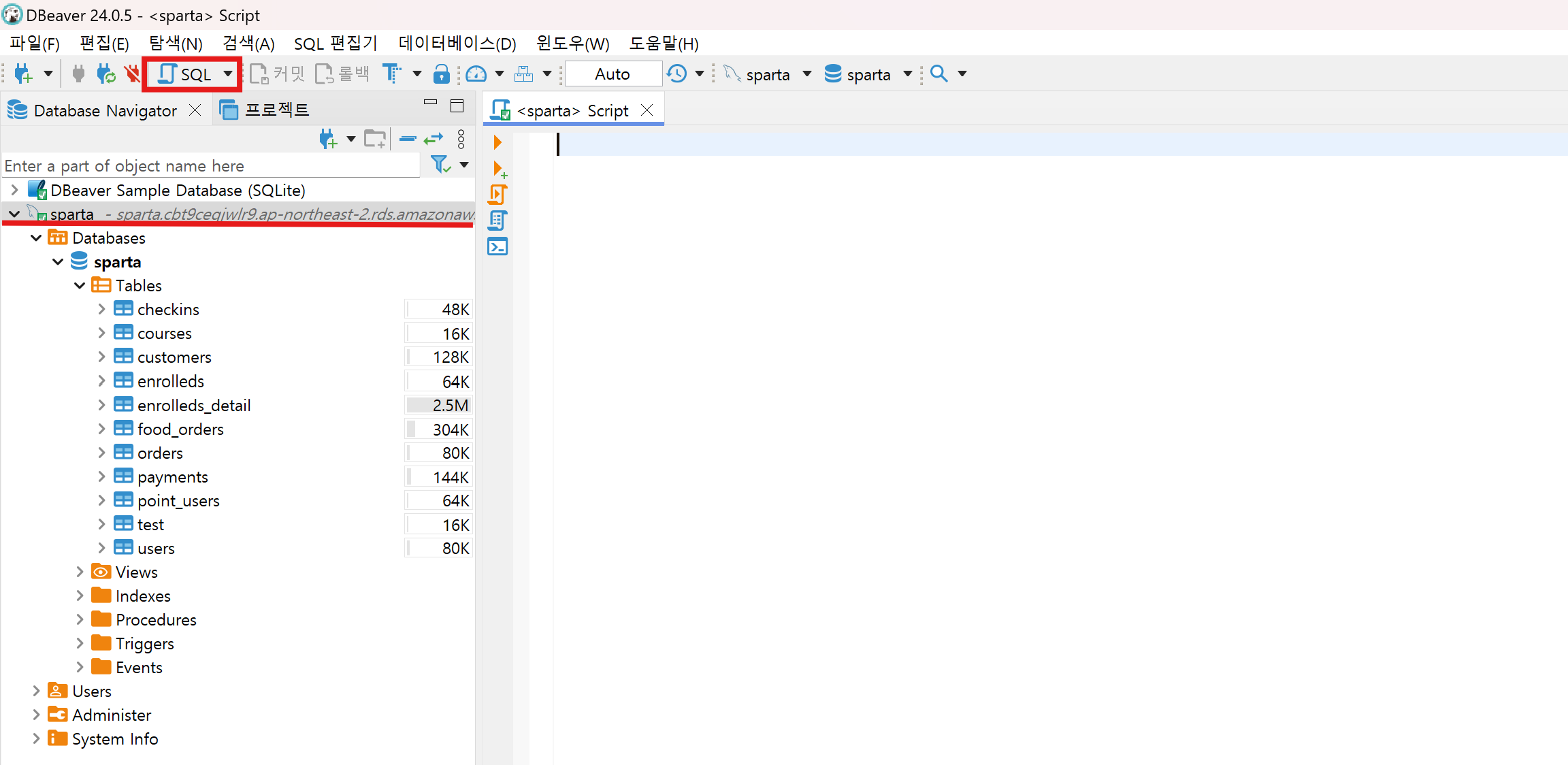This screenshot has width=1568, height=765.
Task: Click the 2.5M size bar for enrolleds_detail
Action: [x=438, y=405]
